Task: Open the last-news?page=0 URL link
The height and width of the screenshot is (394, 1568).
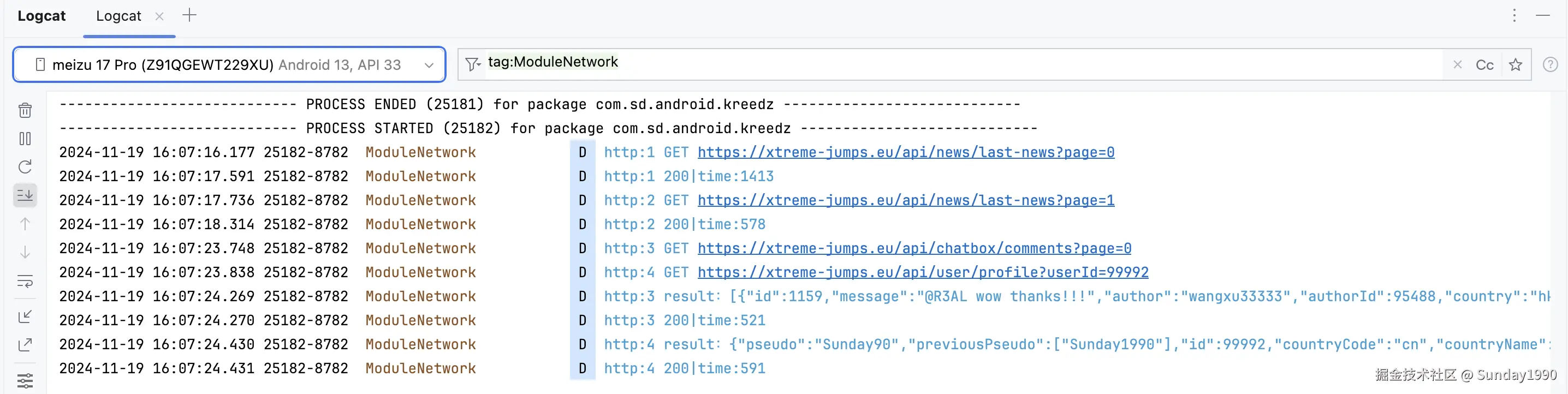Action: point(905,152)
